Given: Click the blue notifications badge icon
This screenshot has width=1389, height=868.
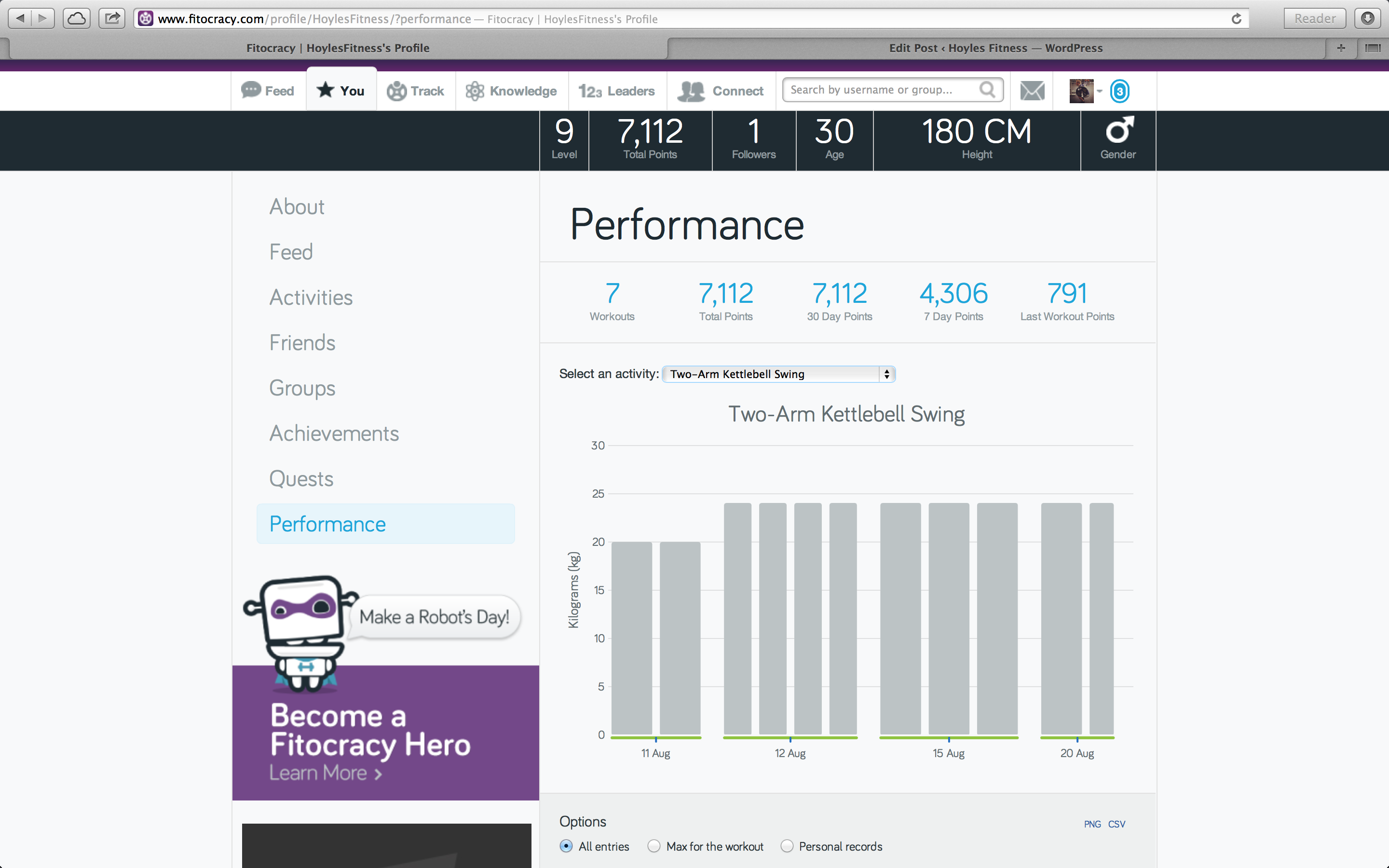Looking at the screenshot, I should [1119, 91].
